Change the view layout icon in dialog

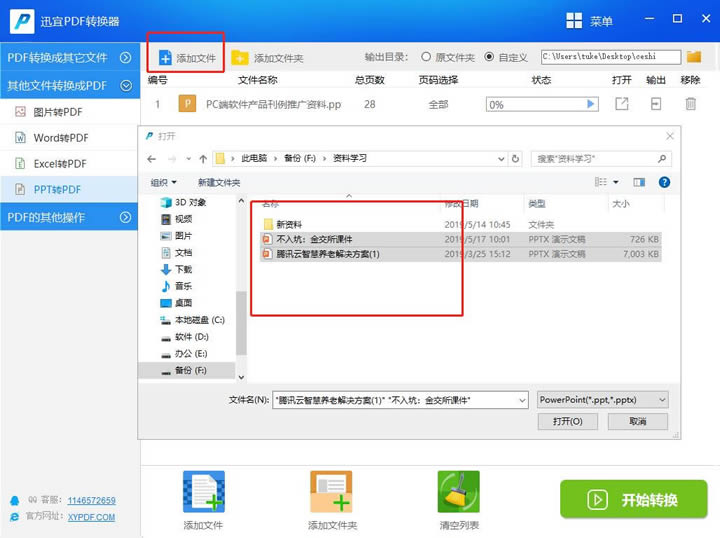(601, 182)
